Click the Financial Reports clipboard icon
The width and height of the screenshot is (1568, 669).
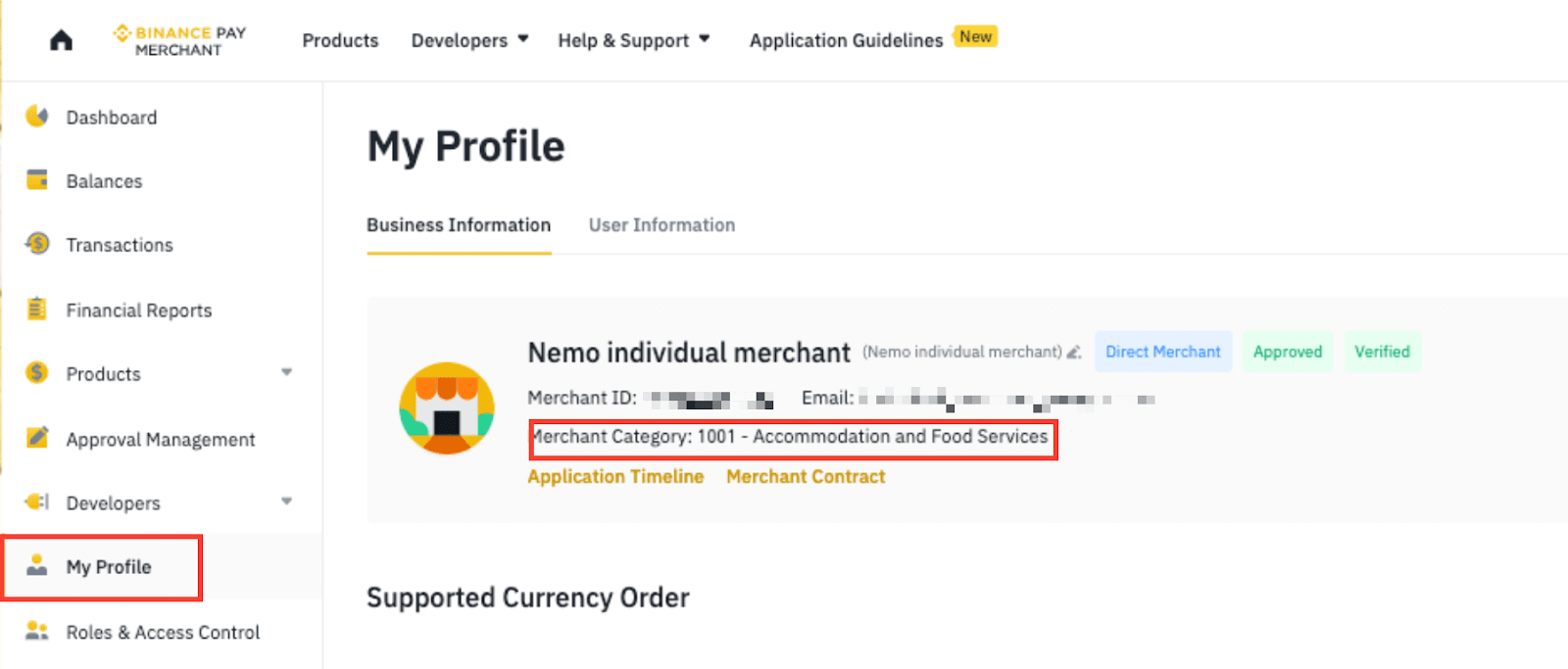[x=37, y=310]
